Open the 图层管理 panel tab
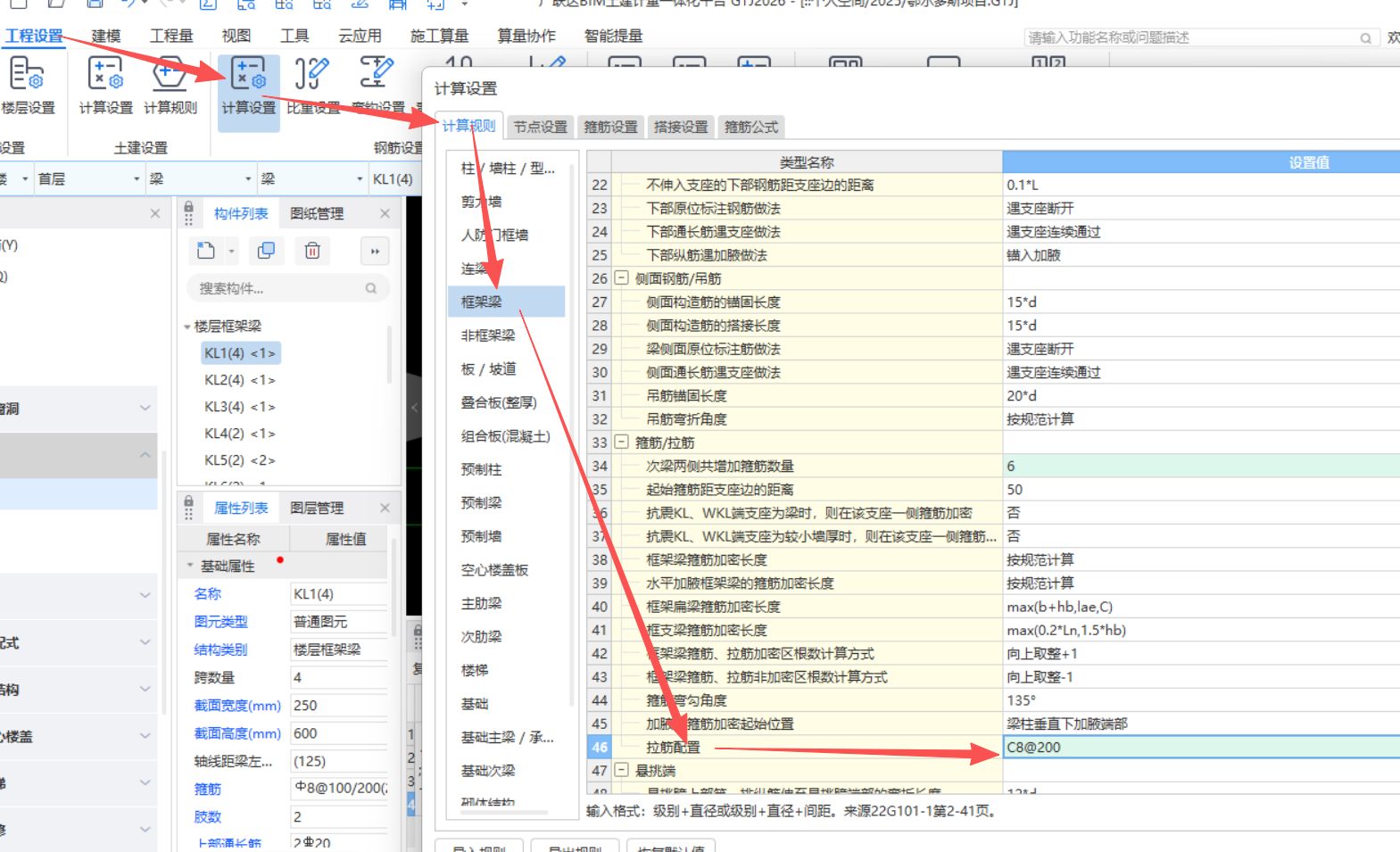This screenshot has height=852, width=1400. pos(317,508)
